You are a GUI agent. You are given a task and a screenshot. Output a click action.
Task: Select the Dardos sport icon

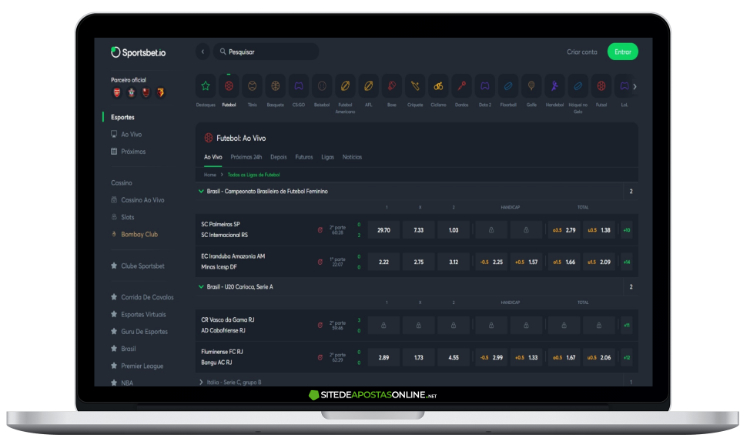click(x=462, y=87)
